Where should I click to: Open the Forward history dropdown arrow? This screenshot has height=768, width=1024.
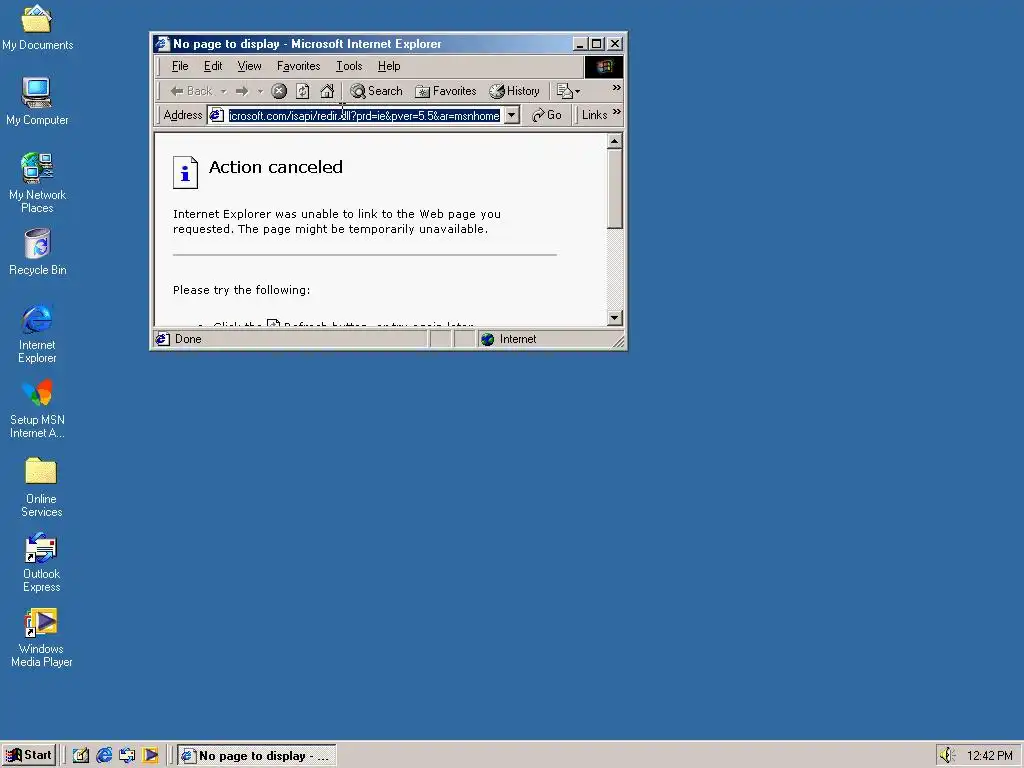coord(260,91)
